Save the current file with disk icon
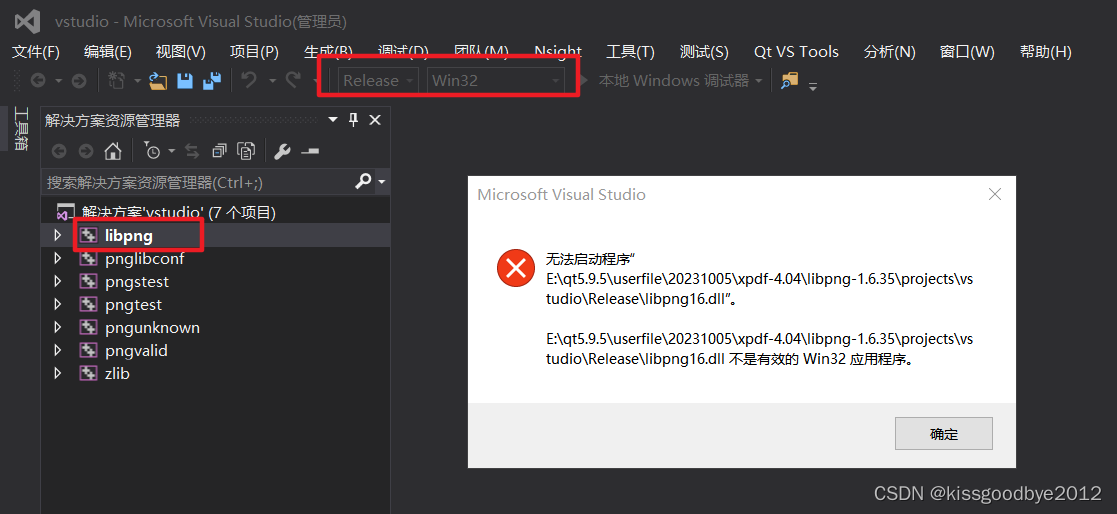Screen dimensions: 1117x514 [x=185, y=81]
